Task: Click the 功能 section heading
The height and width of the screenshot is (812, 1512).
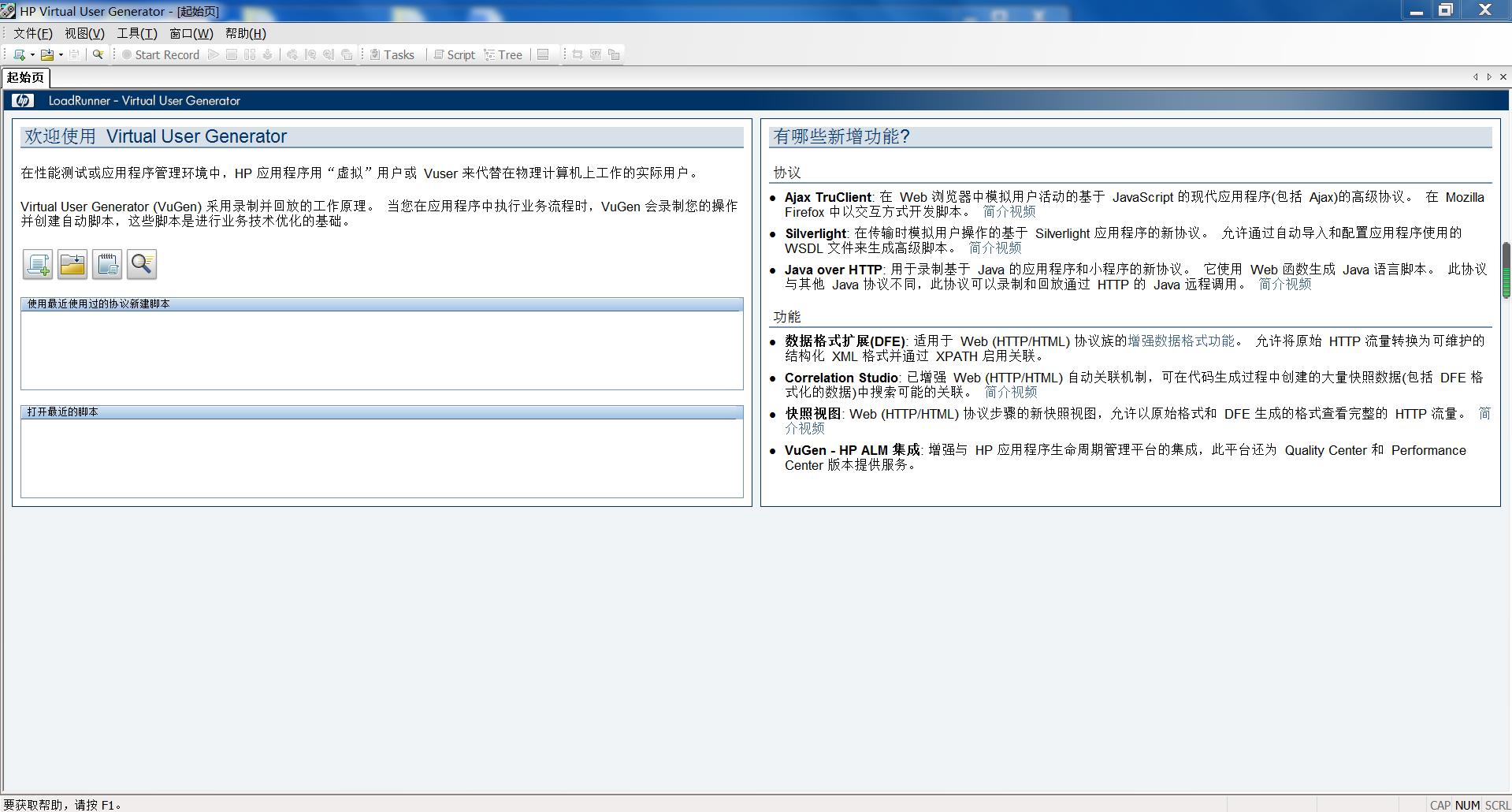Action: [x=787, y=317]
